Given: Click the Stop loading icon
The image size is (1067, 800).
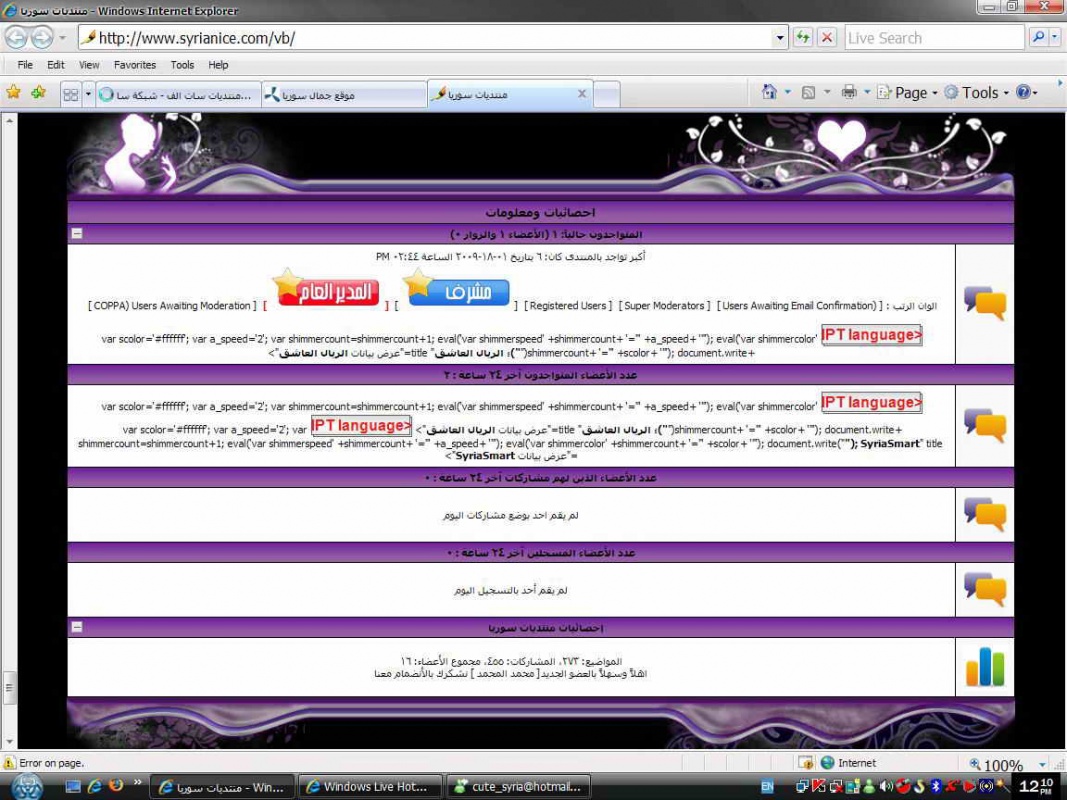Looking at the screenshot, I should [x=827, y=38].
